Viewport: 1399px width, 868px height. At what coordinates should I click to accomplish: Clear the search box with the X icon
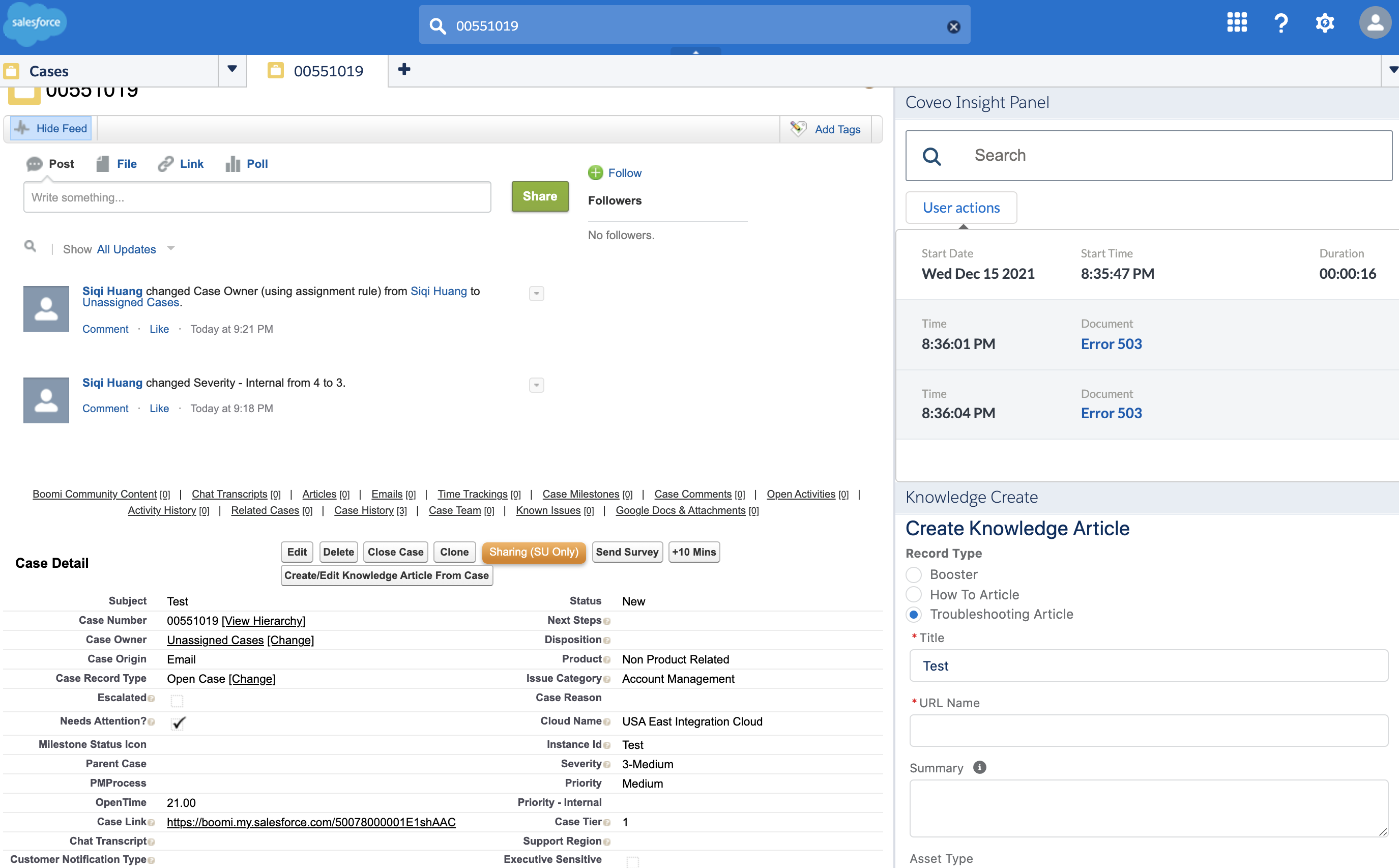(x=954, y=25)
